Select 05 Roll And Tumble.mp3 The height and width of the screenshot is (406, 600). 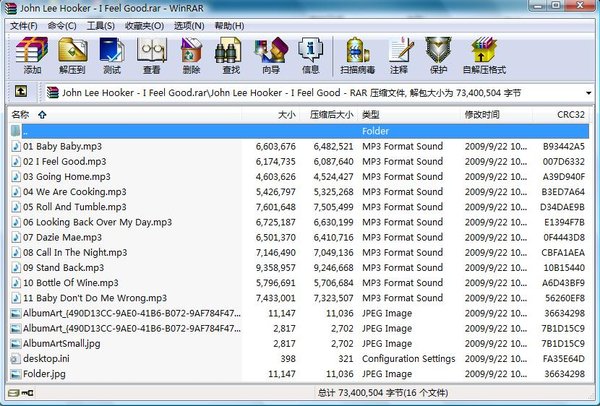[299, 207]
